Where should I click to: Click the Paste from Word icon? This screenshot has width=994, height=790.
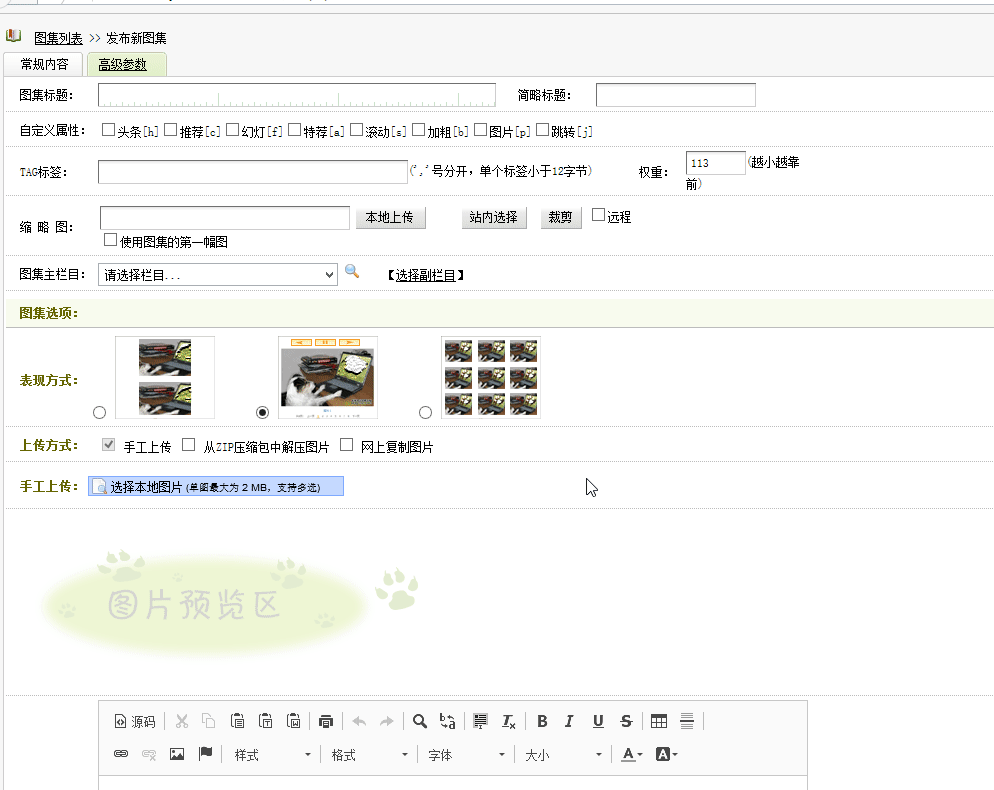click(x=294, y=720)
